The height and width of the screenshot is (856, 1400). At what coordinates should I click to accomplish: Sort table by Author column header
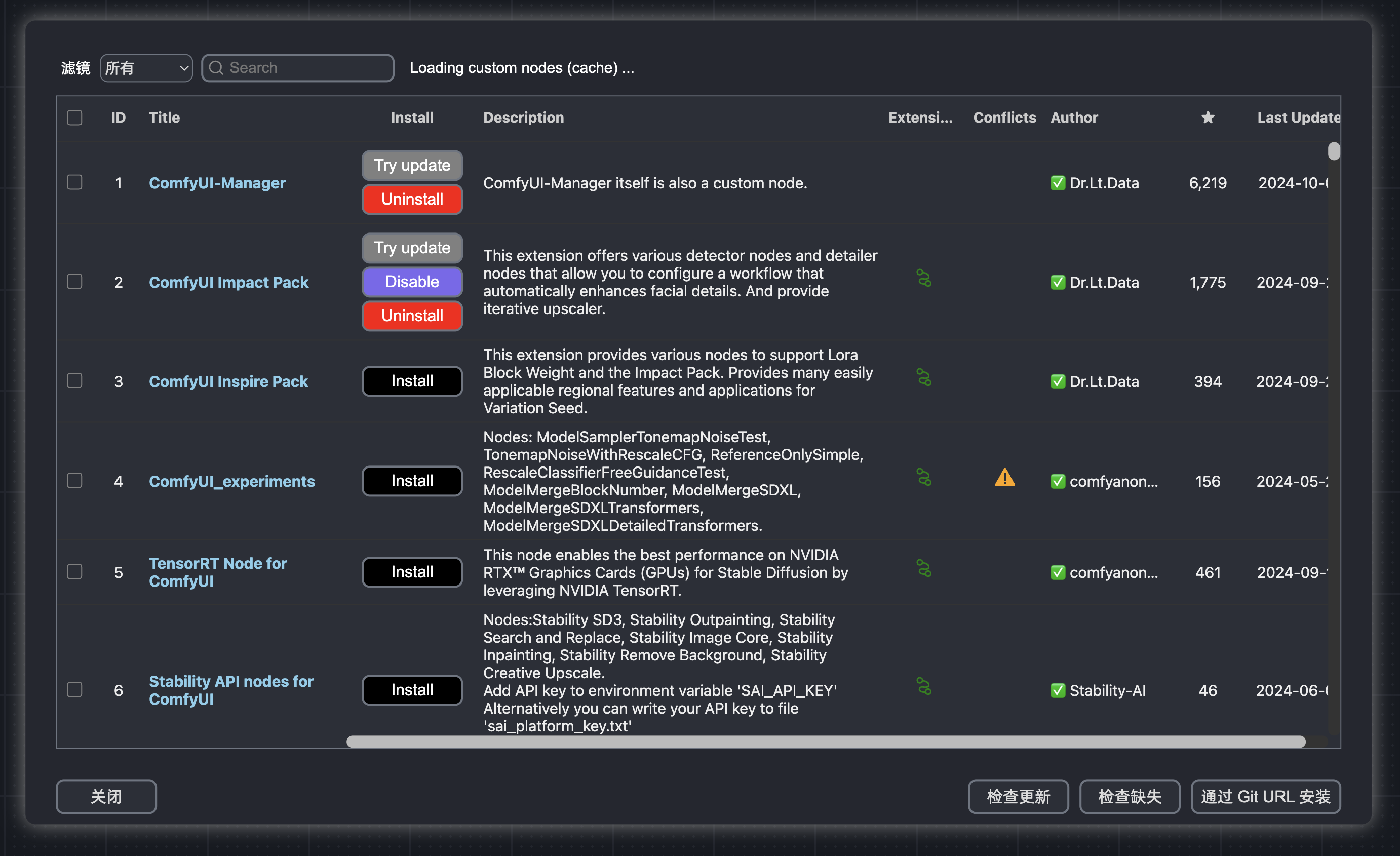coord(1074,118)
